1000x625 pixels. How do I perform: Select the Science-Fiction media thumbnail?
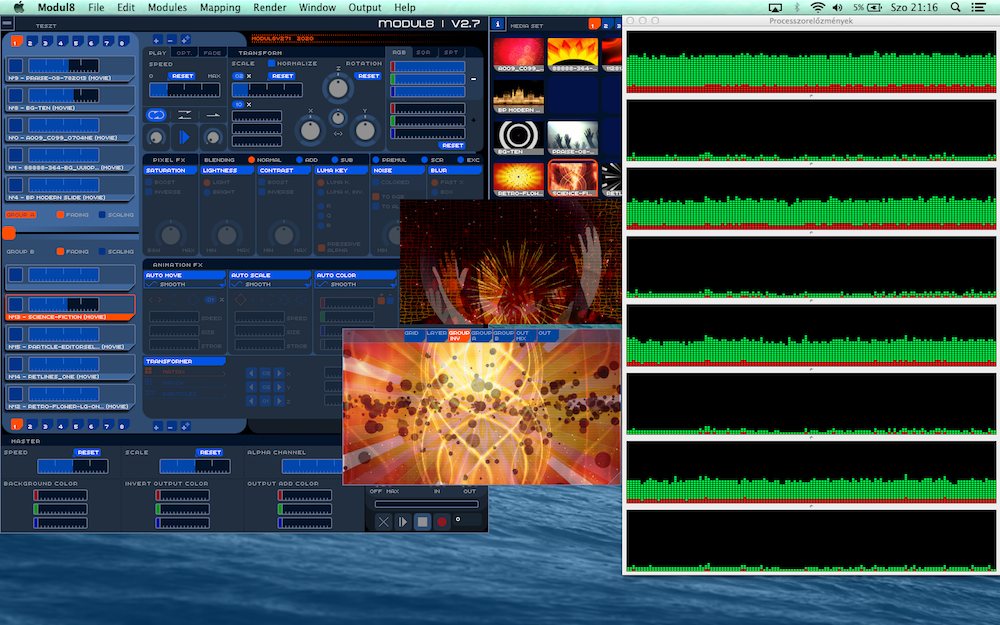573,178
